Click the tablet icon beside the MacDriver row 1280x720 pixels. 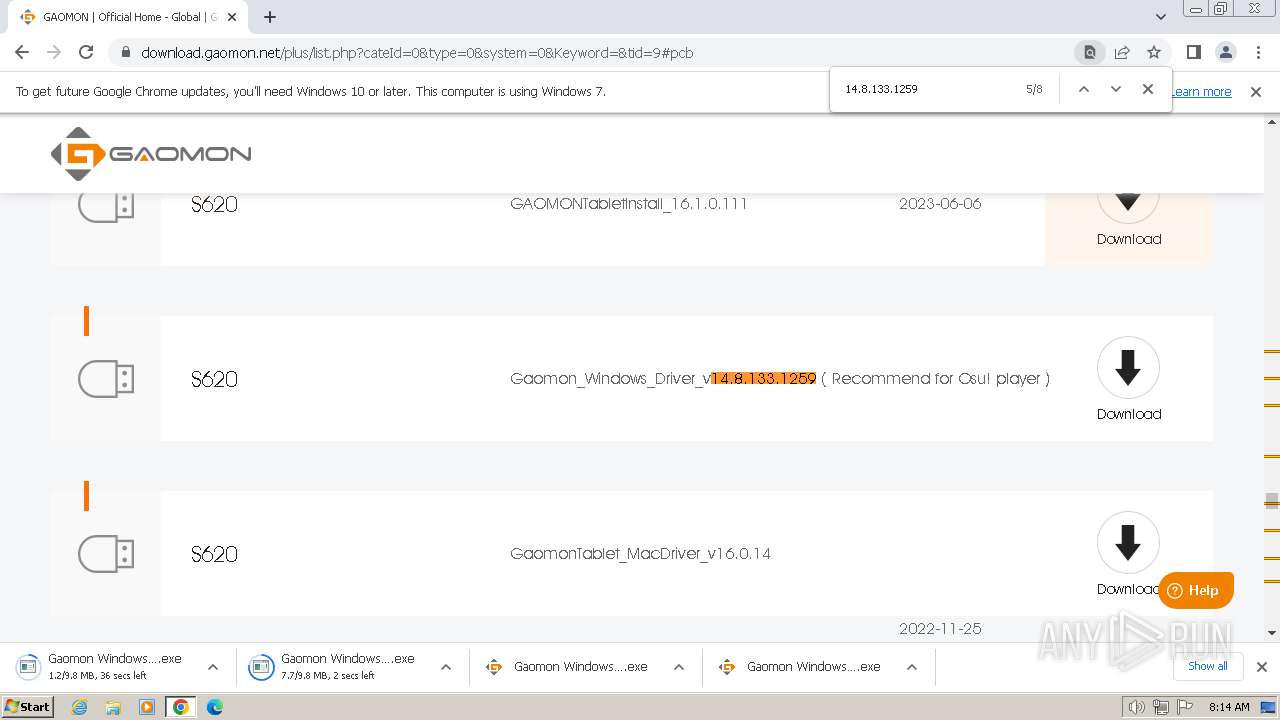(x=106, y=554)
